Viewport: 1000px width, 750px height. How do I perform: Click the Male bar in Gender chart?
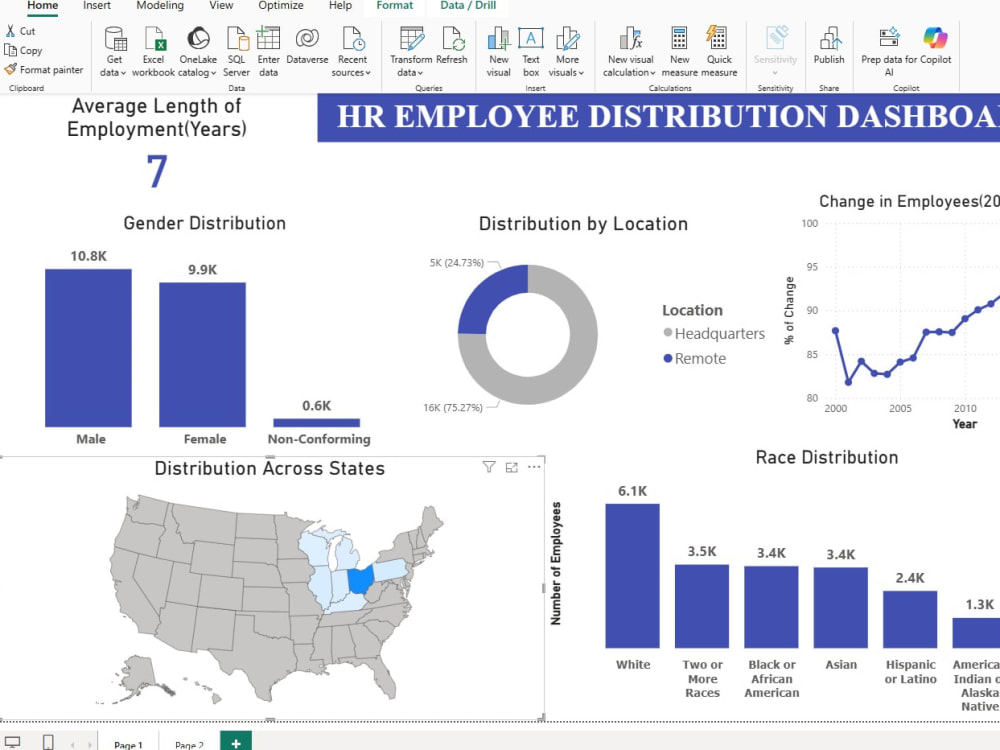(x=89, y=348)
